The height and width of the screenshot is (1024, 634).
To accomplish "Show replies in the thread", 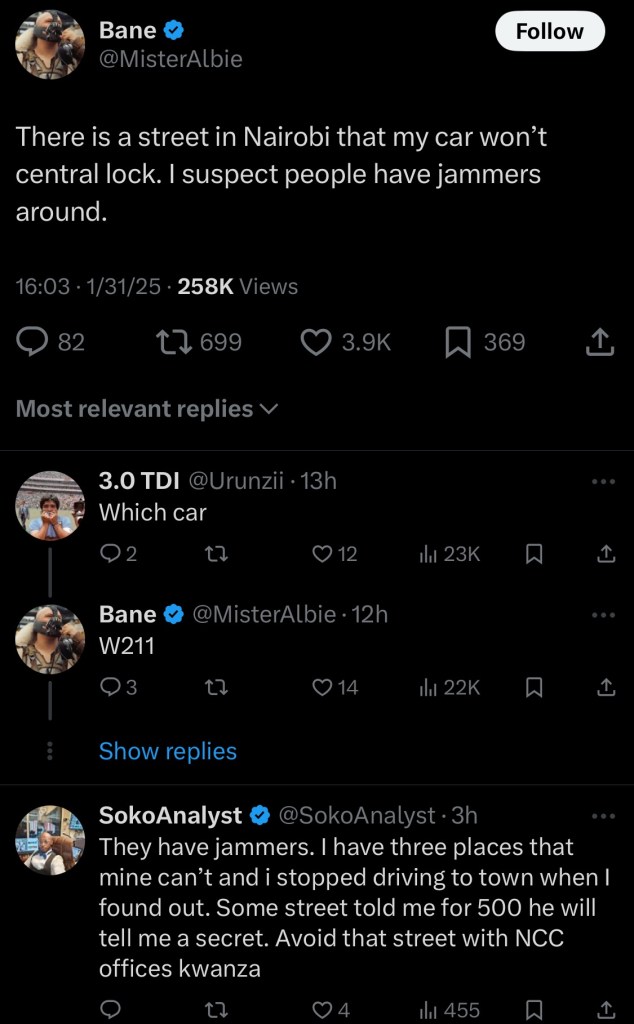I will (x=167, y=751).
